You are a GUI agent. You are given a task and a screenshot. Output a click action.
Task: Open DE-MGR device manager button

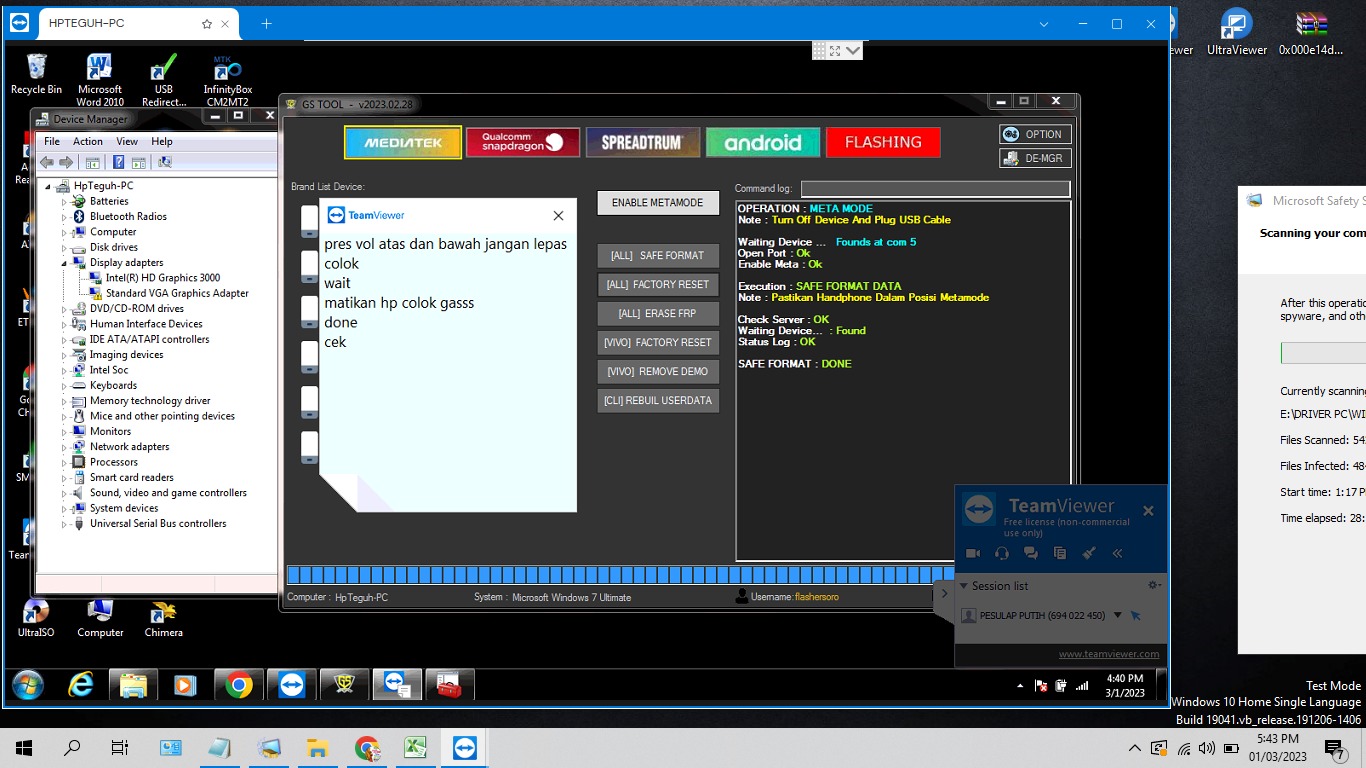point(1035,158)
